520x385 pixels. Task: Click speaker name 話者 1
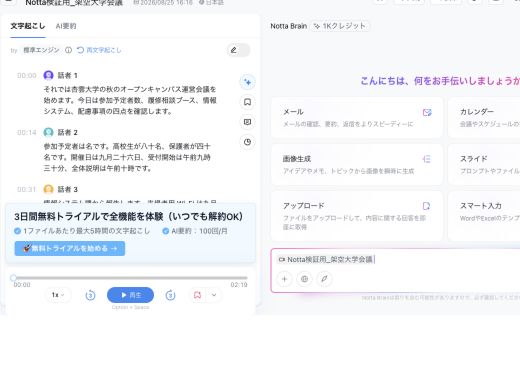[x=68, y=76]
